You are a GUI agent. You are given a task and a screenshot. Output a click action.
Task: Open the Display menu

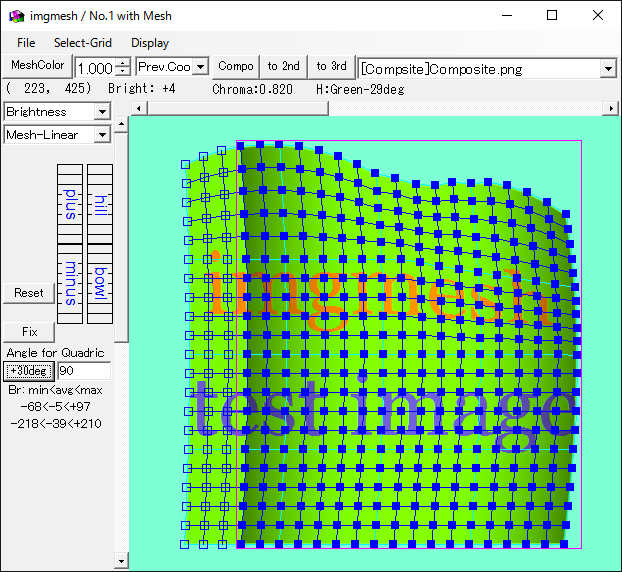point(150,43)
